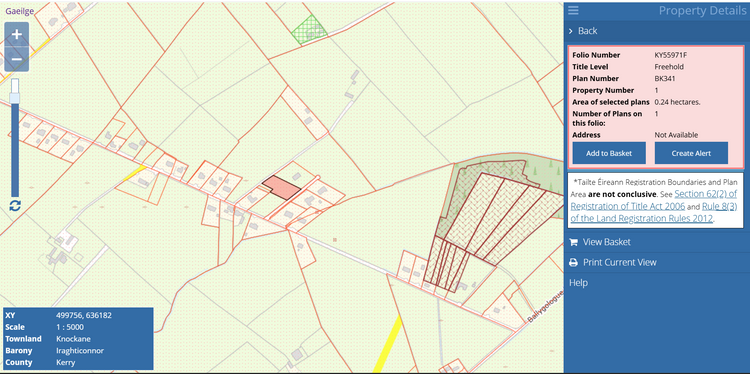The height and width of the screenshot is (374, 750).
Task: Click the yellow road segment at bottom
Action: (x=387, y=344)
